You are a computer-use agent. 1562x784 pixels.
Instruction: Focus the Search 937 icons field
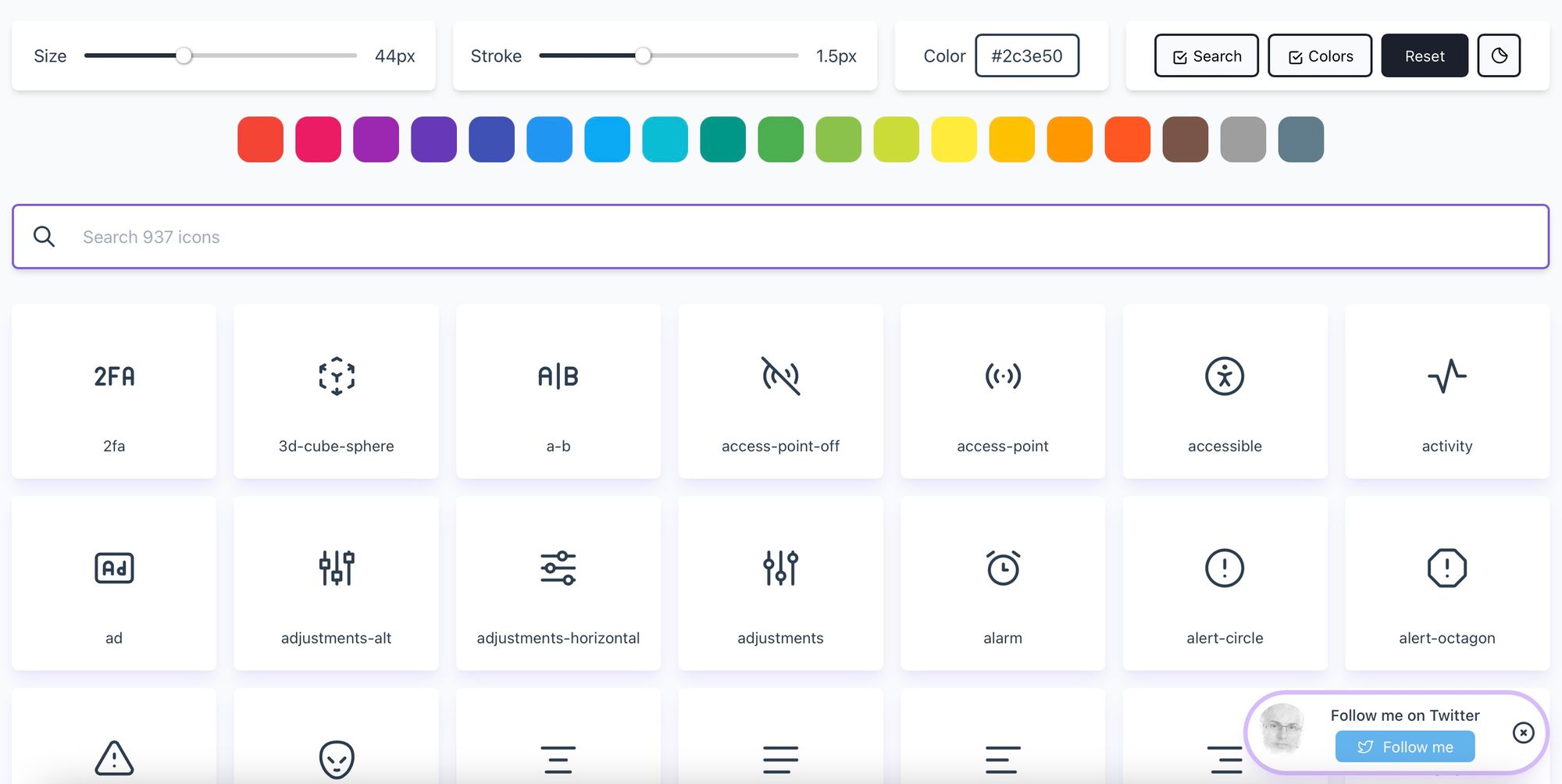pyautogui.click(x=780, y=237)
